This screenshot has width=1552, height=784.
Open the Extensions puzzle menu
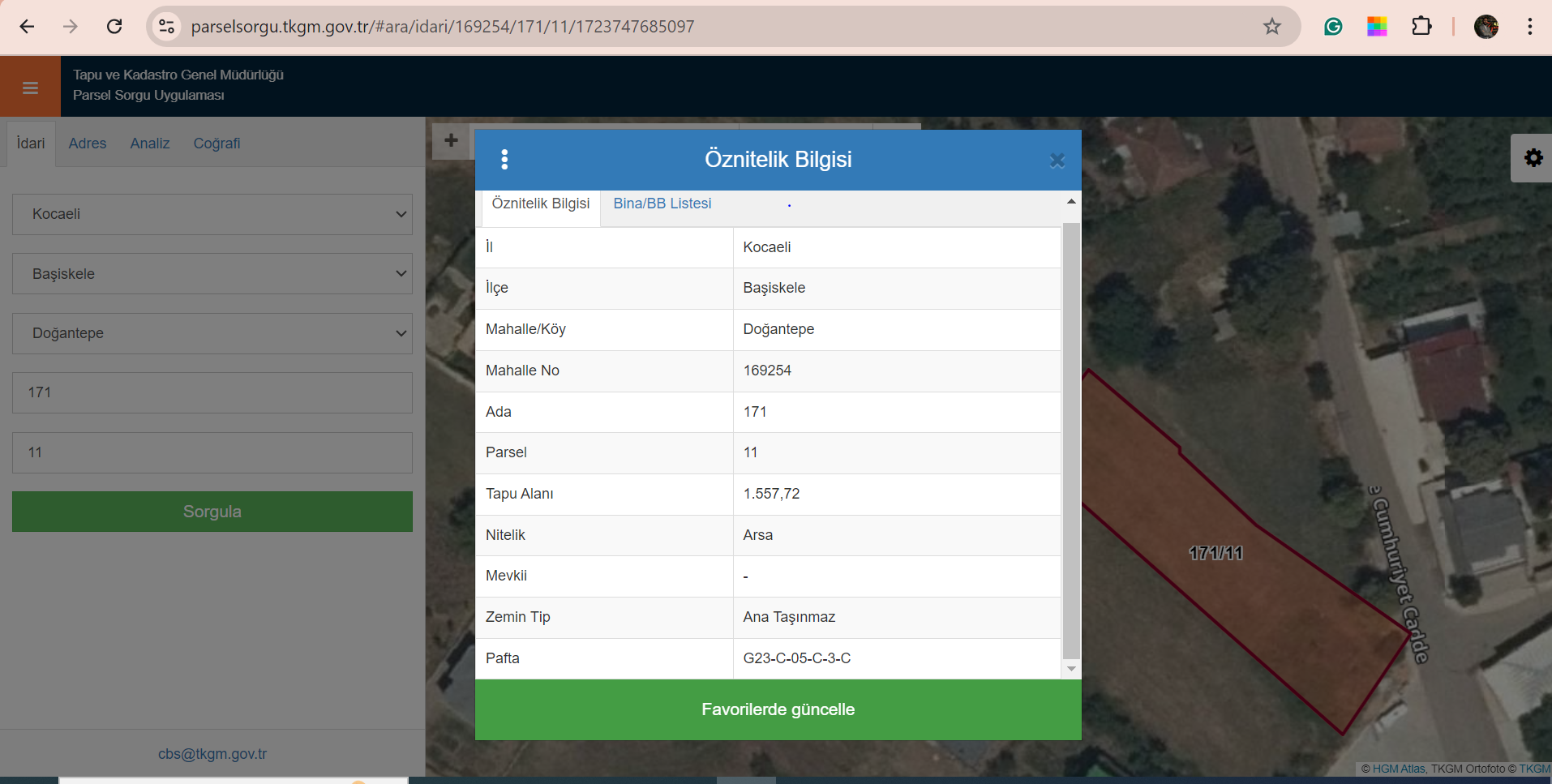click(x=1421, y=27)
